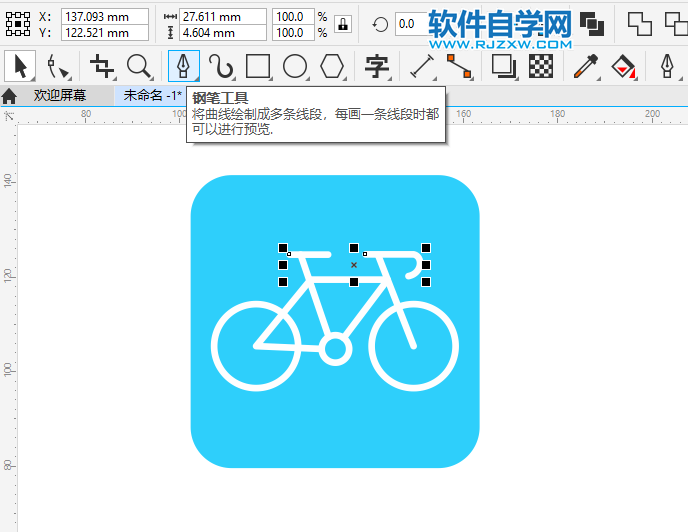688x532 pixels.
Task: Click the horizontal scale 100.0 field
Action: (x=293, y=17)
